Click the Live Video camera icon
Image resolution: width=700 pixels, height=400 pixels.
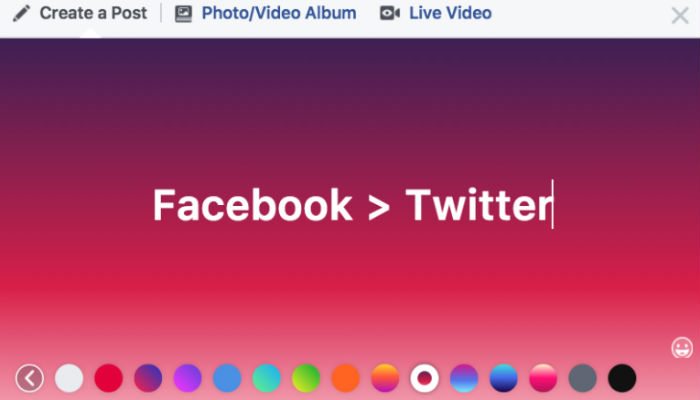point(390,13)
